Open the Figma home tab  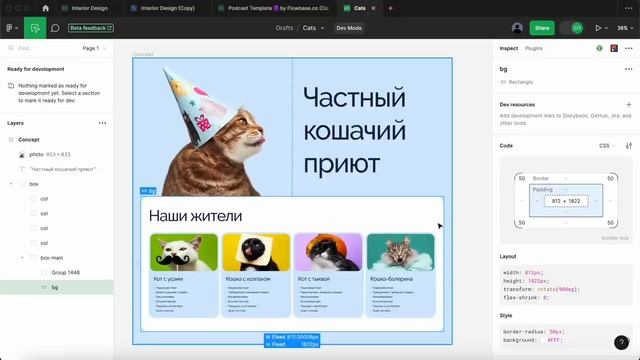pyautogui.click(x=45, y=8)
